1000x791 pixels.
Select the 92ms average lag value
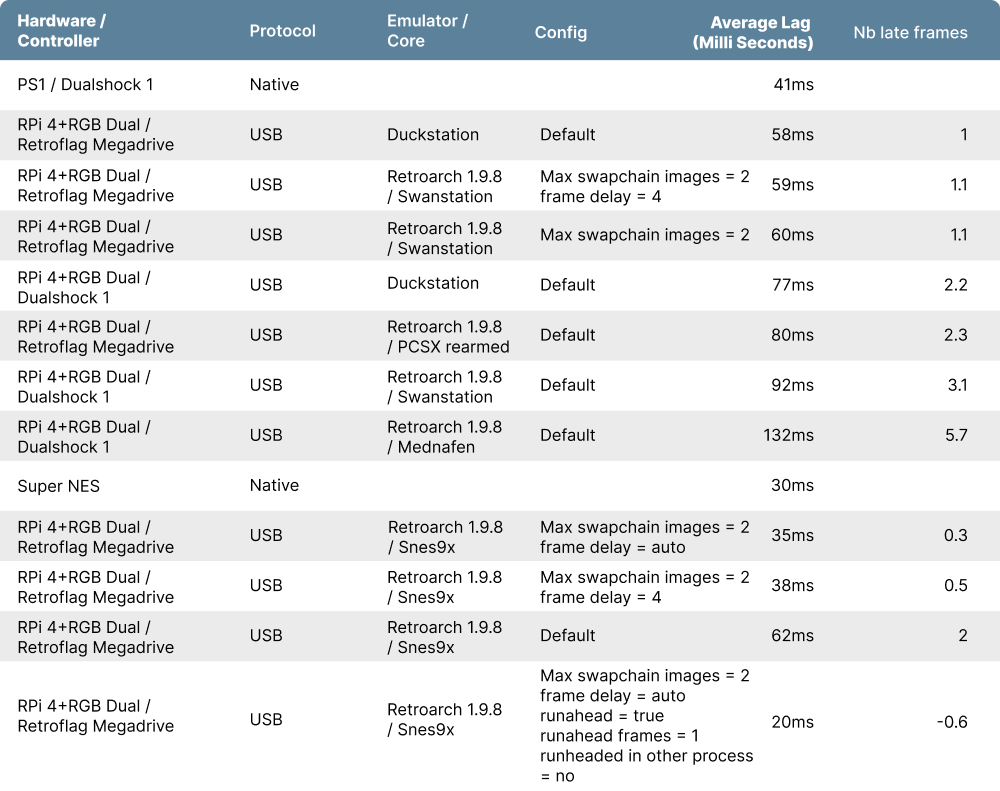[x=792, y=386]
